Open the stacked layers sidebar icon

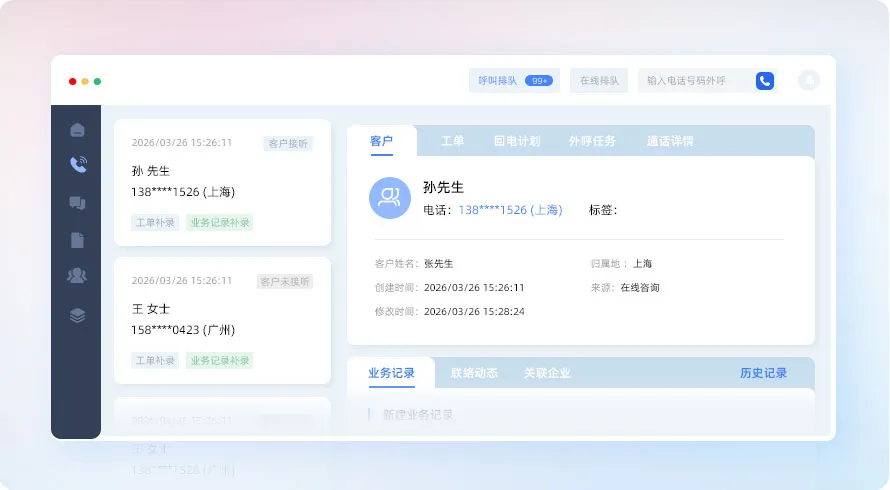click(77, 315)
